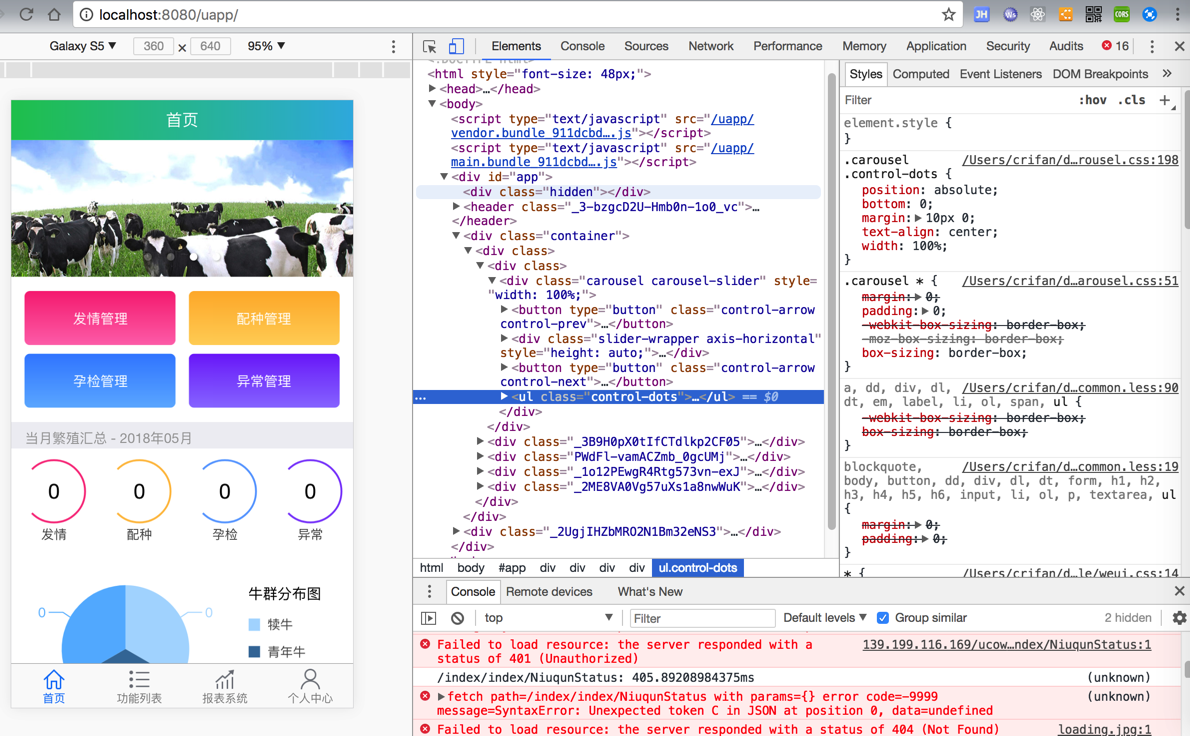The width and height of the screenshot is (1190, 736).
Task: Add new style rule plus icon
Action: pos(1165,100)
